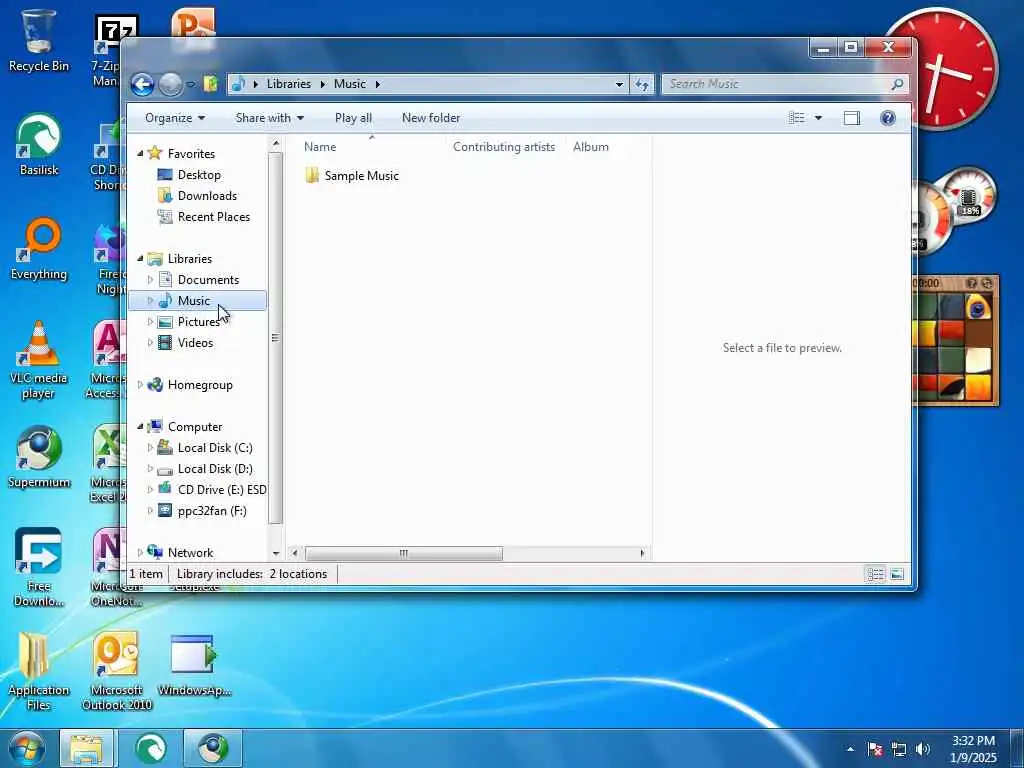Open the view options dropdown arrow

point(818,118)
